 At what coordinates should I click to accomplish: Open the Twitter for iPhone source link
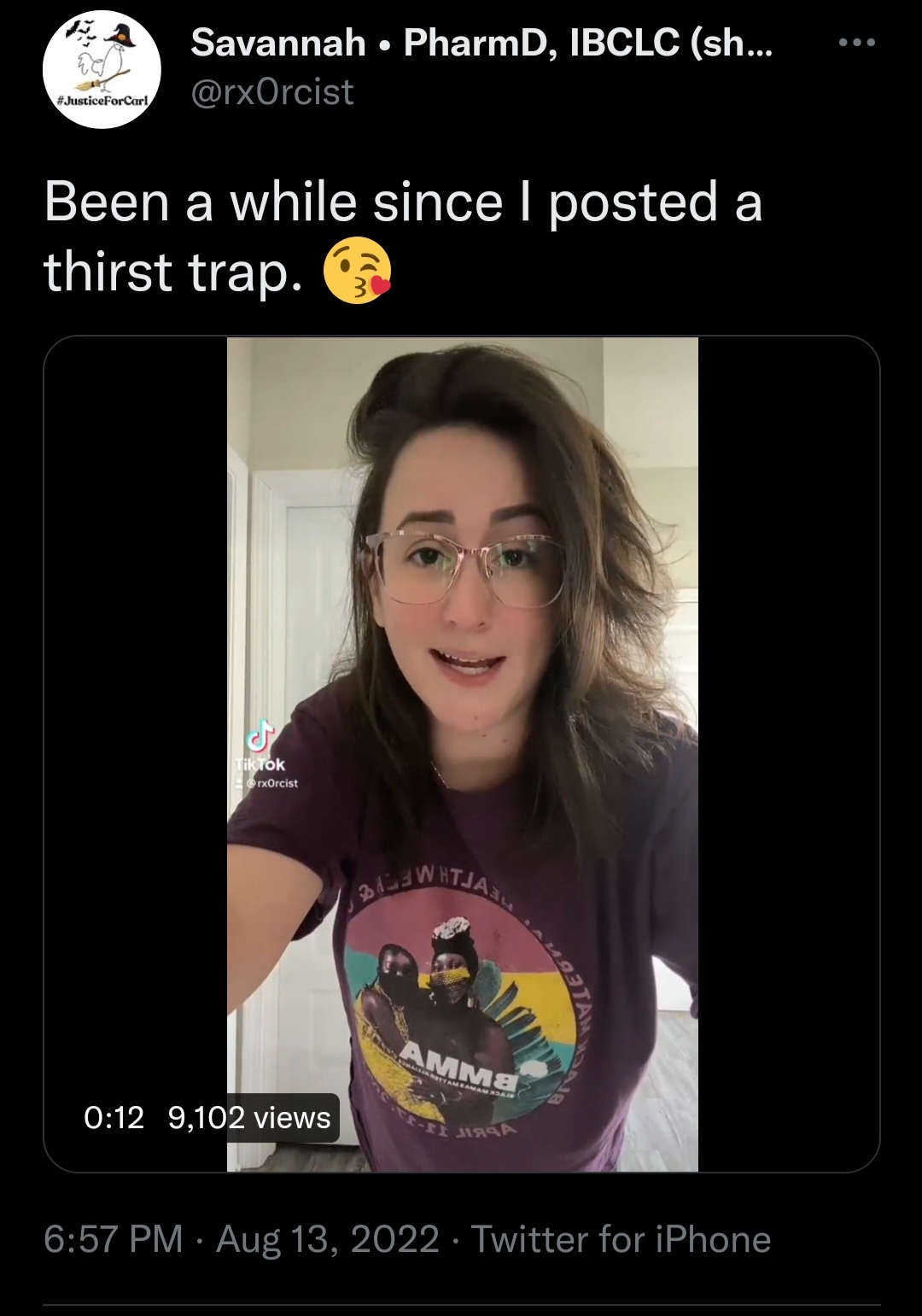click(x=621, y=1239)
